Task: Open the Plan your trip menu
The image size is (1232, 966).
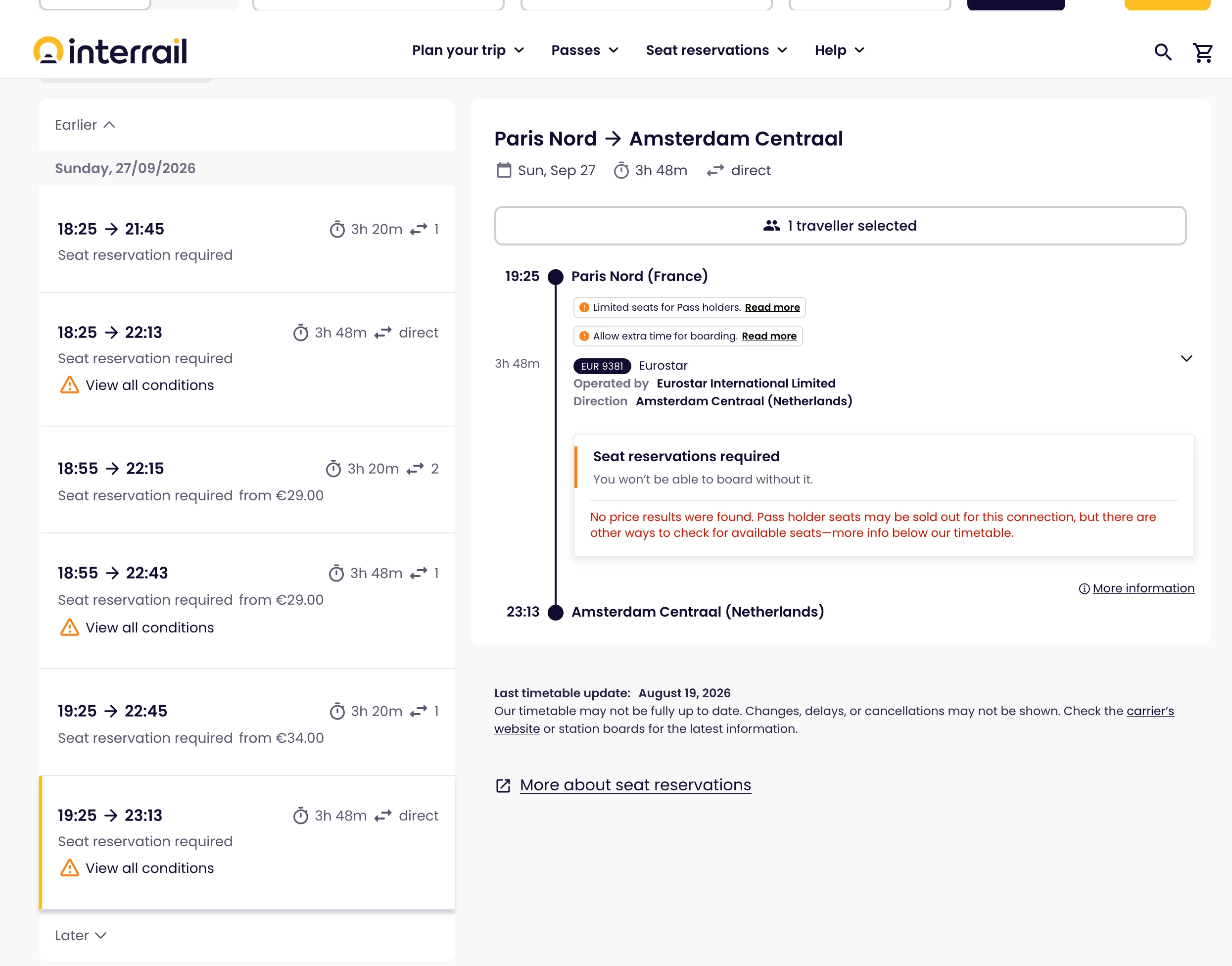Action: coord(468,50)
